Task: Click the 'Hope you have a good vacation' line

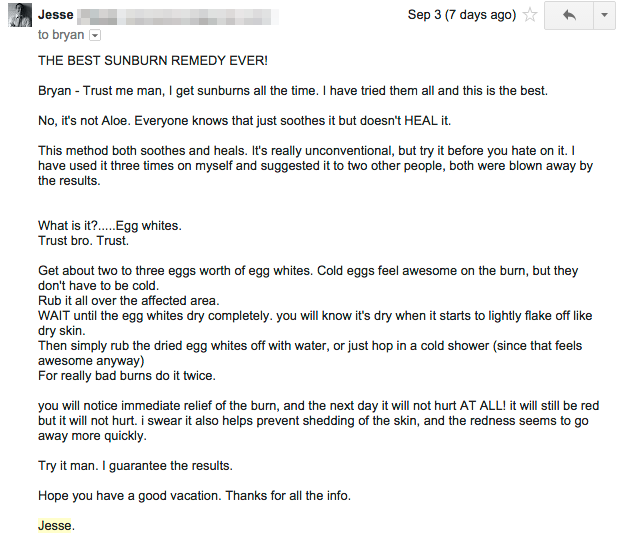Action: (x=194, y=496)
